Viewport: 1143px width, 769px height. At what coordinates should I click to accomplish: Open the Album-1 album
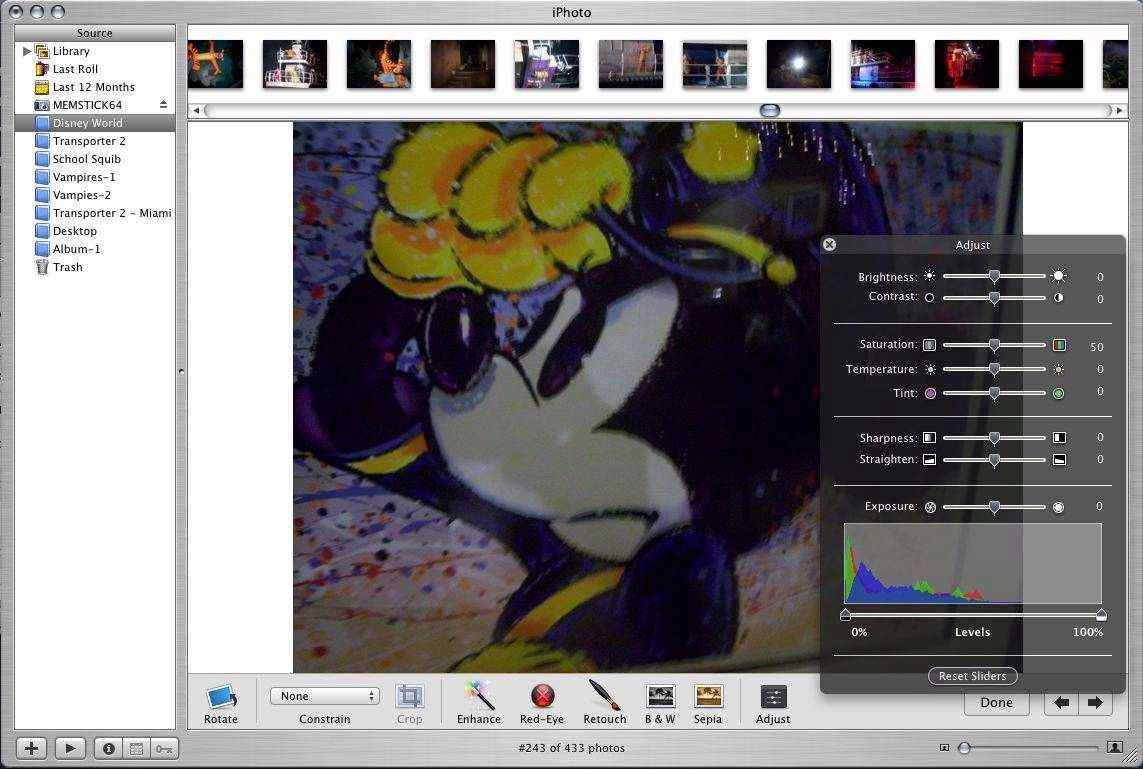click(x=95, y=249)
